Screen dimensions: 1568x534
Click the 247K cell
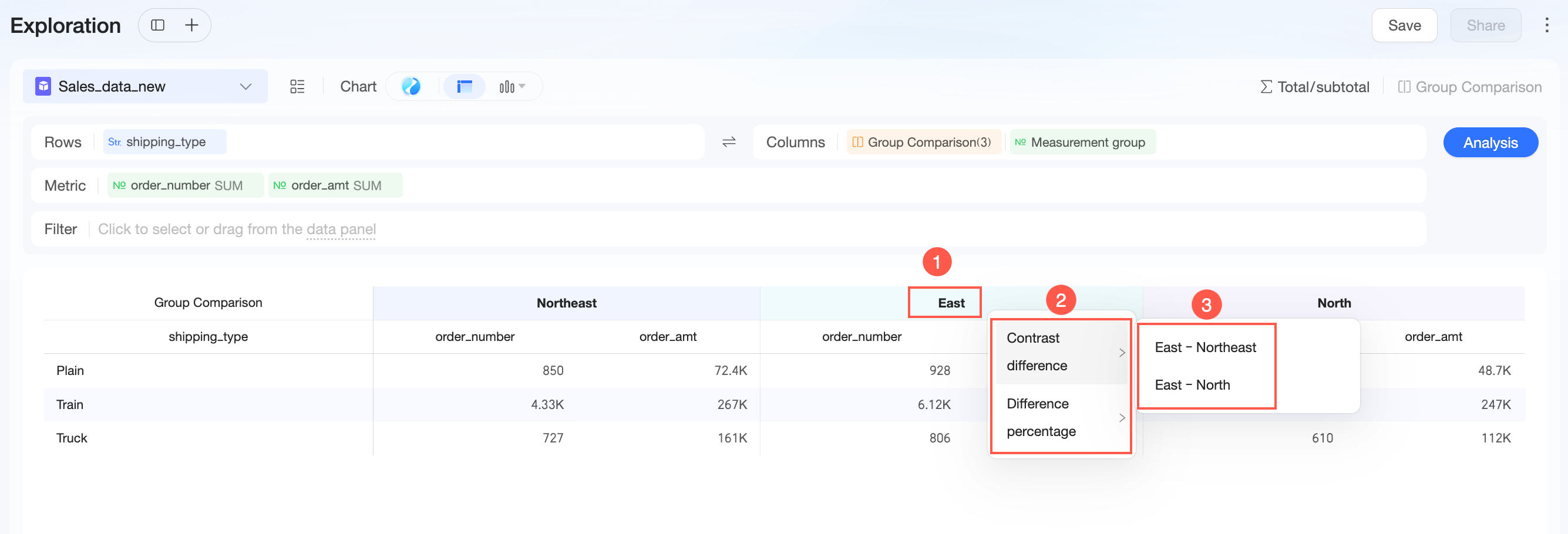(x=1496, y=404)
